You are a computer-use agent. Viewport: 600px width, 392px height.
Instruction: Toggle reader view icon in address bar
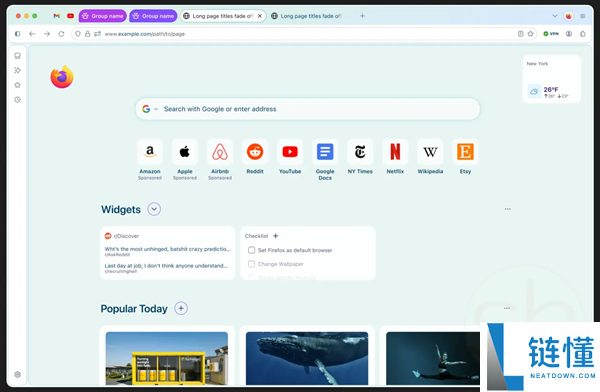pos(520,34)
